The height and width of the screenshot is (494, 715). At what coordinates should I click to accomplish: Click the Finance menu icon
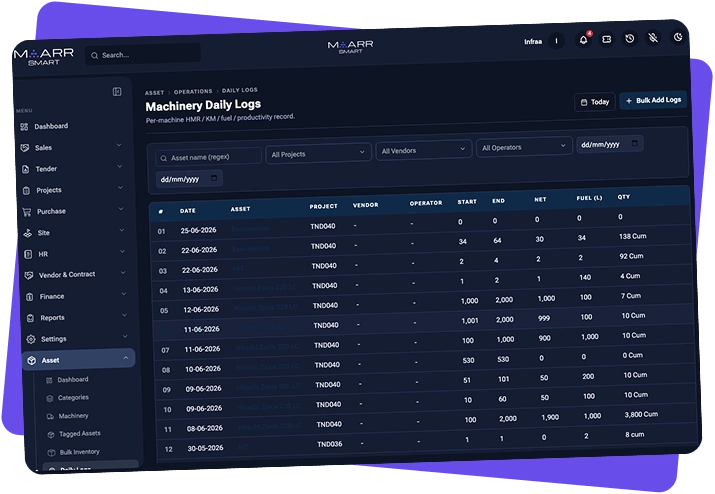tap(30, 297)
